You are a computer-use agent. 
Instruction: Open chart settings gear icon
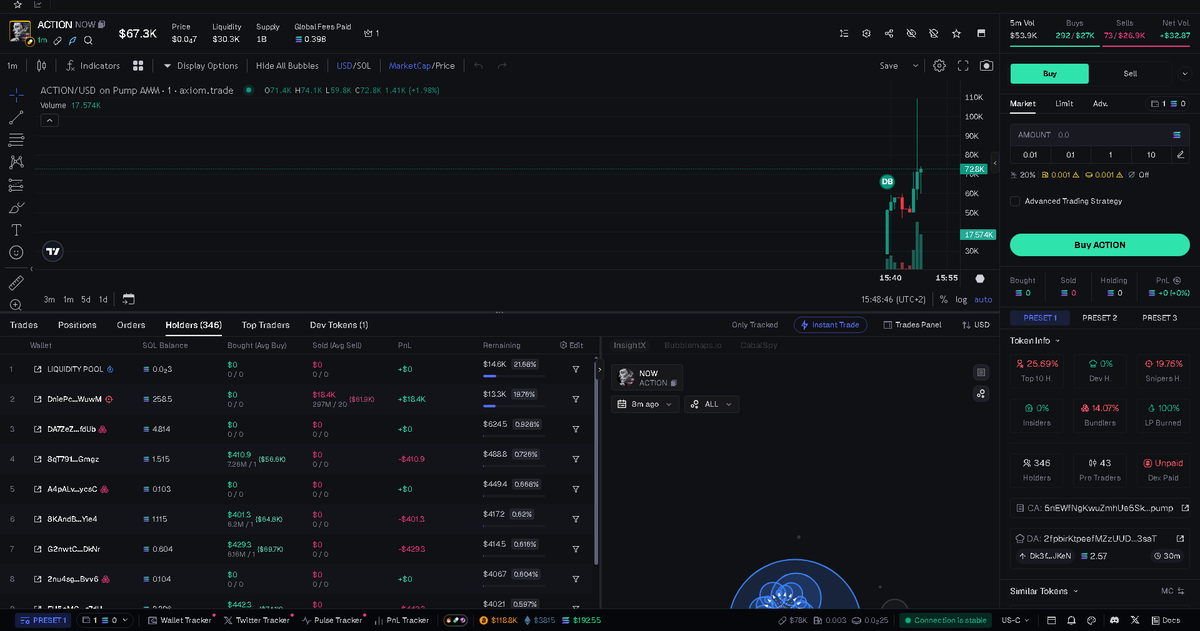pos(939,66)
